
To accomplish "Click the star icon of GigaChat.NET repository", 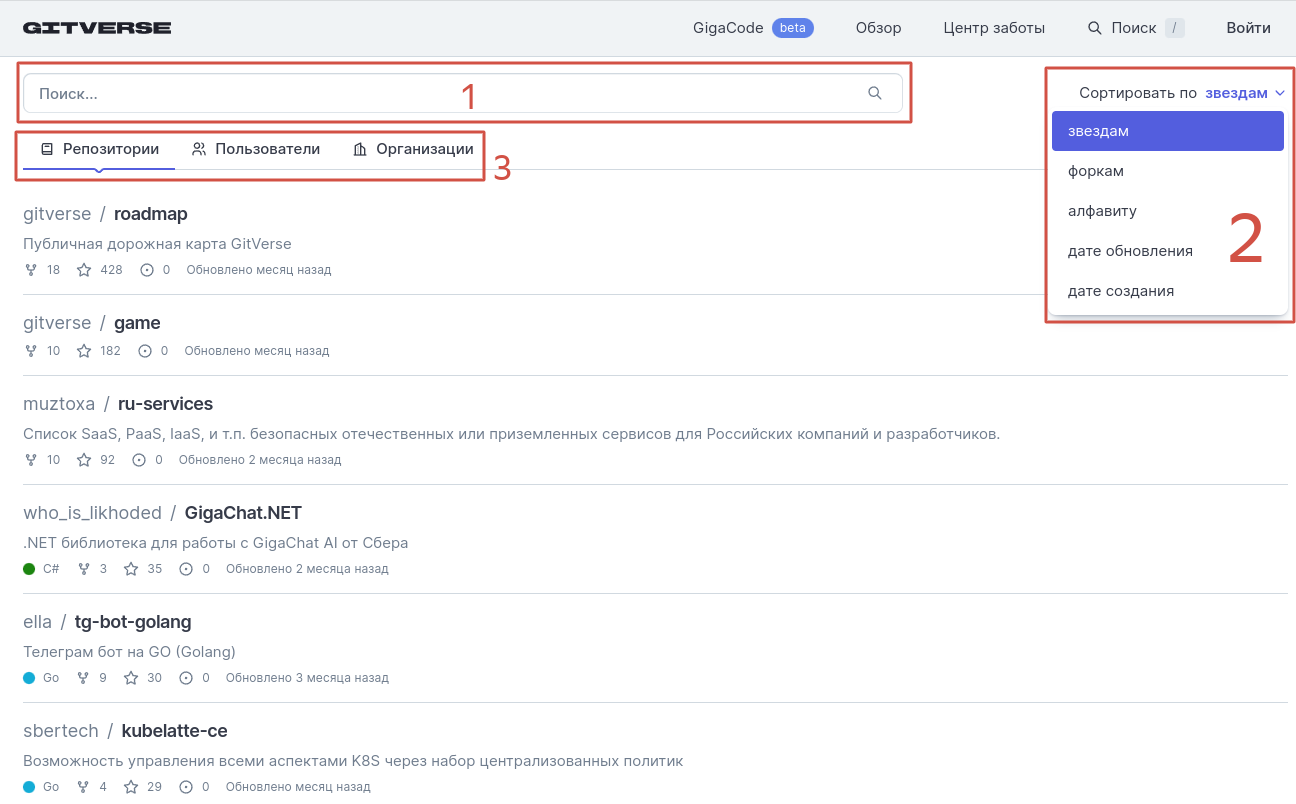I will pos(131,569).
